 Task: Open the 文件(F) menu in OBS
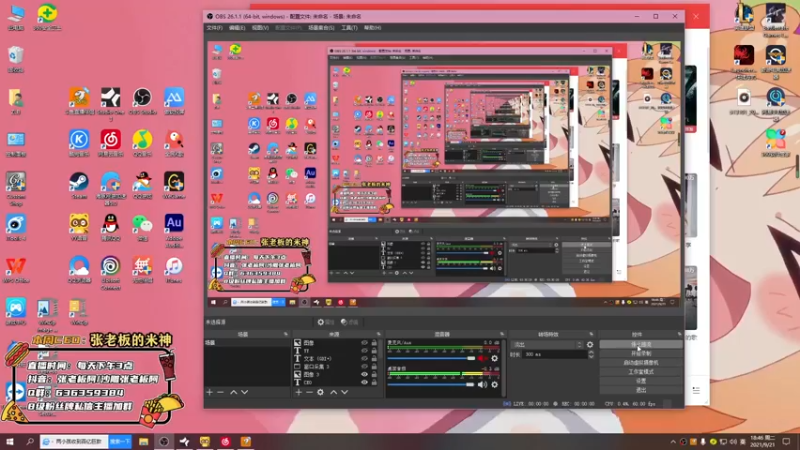click(214, 28)
